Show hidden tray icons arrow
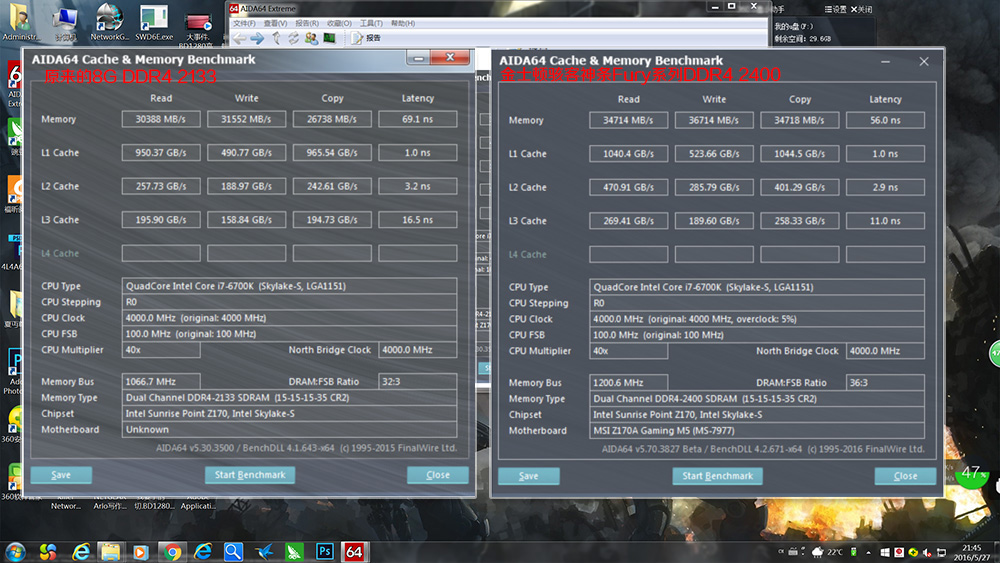Screen dimensions: 1000x563 [x=868, y=552]
